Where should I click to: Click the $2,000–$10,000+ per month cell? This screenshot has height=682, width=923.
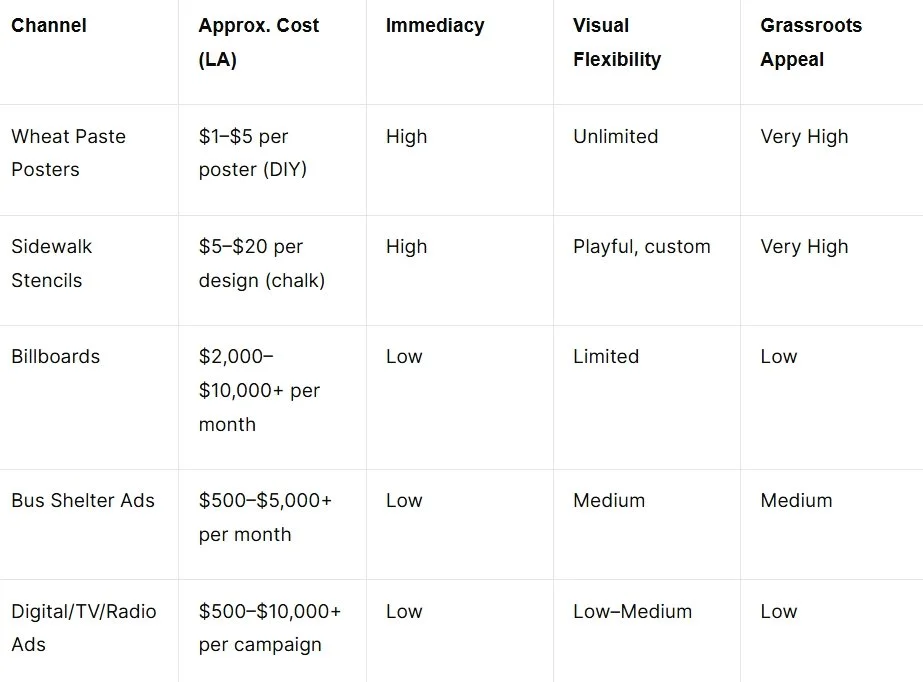(259, 390)
